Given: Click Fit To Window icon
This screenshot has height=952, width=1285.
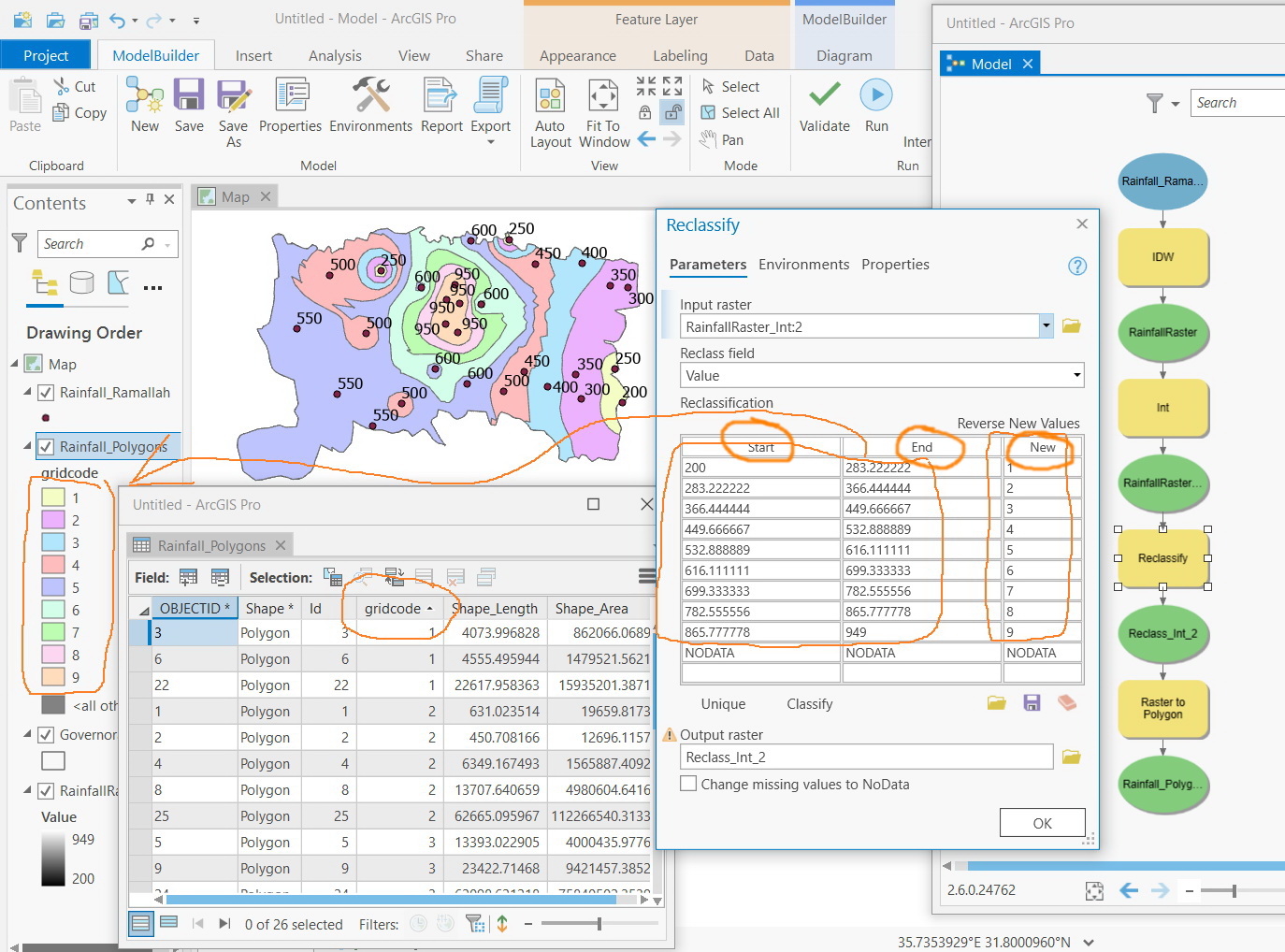Looking at the screenshot, I should [x=603, y=96].
